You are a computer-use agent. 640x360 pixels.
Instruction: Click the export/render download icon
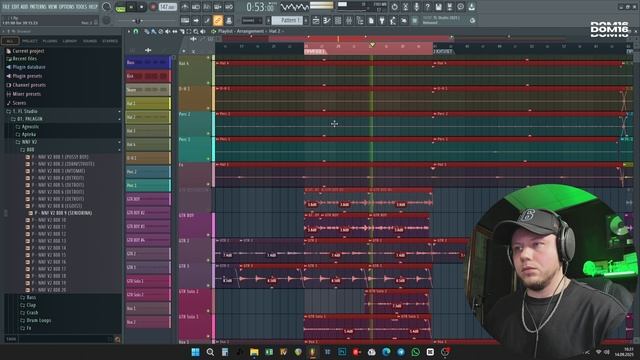click(x=471, y=7)
